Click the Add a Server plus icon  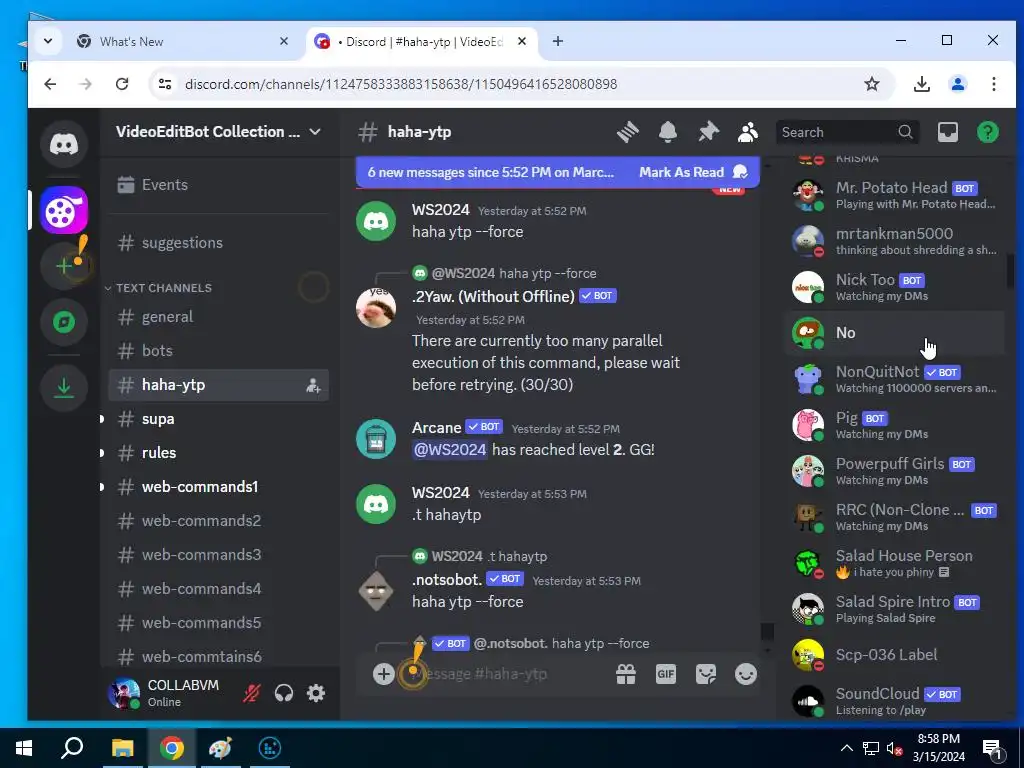(64, 266)
